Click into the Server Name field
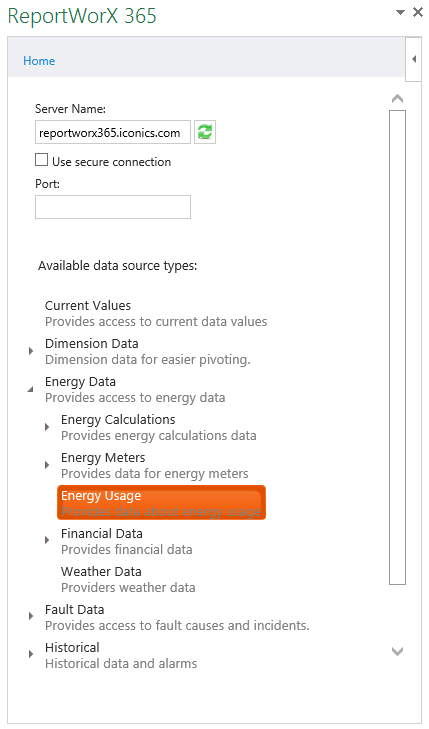 coord(113,133)
